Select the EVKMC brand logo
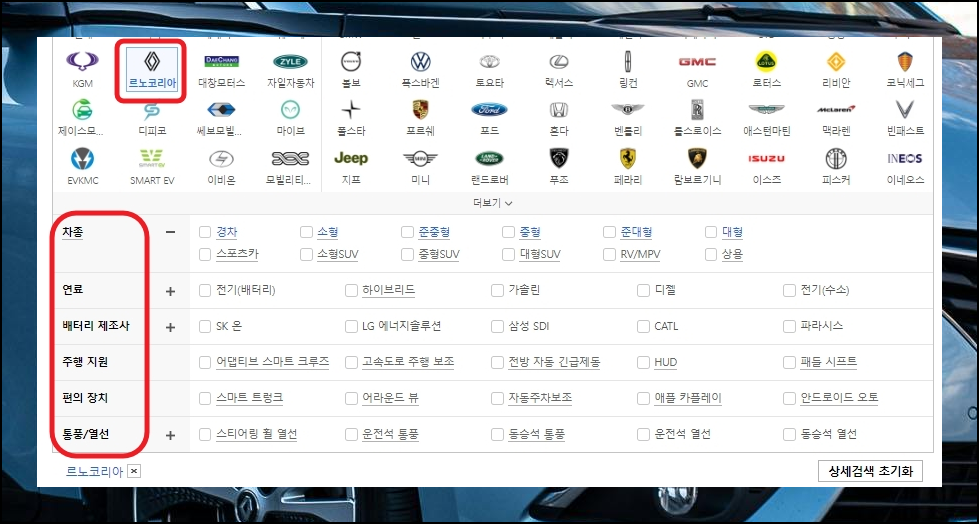The image size is (979, 524). point(82,158)
